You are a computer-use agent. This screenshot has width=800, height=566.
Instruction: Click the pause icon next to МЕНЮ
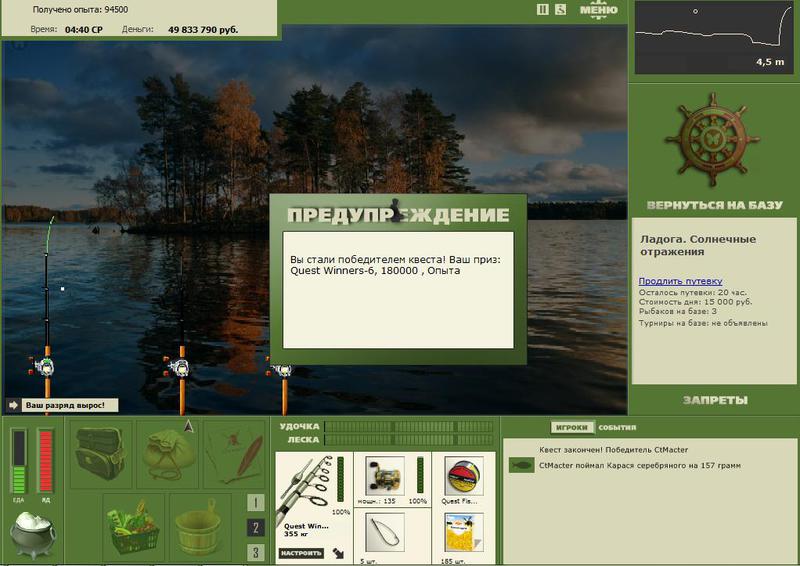tap(542, 9)
